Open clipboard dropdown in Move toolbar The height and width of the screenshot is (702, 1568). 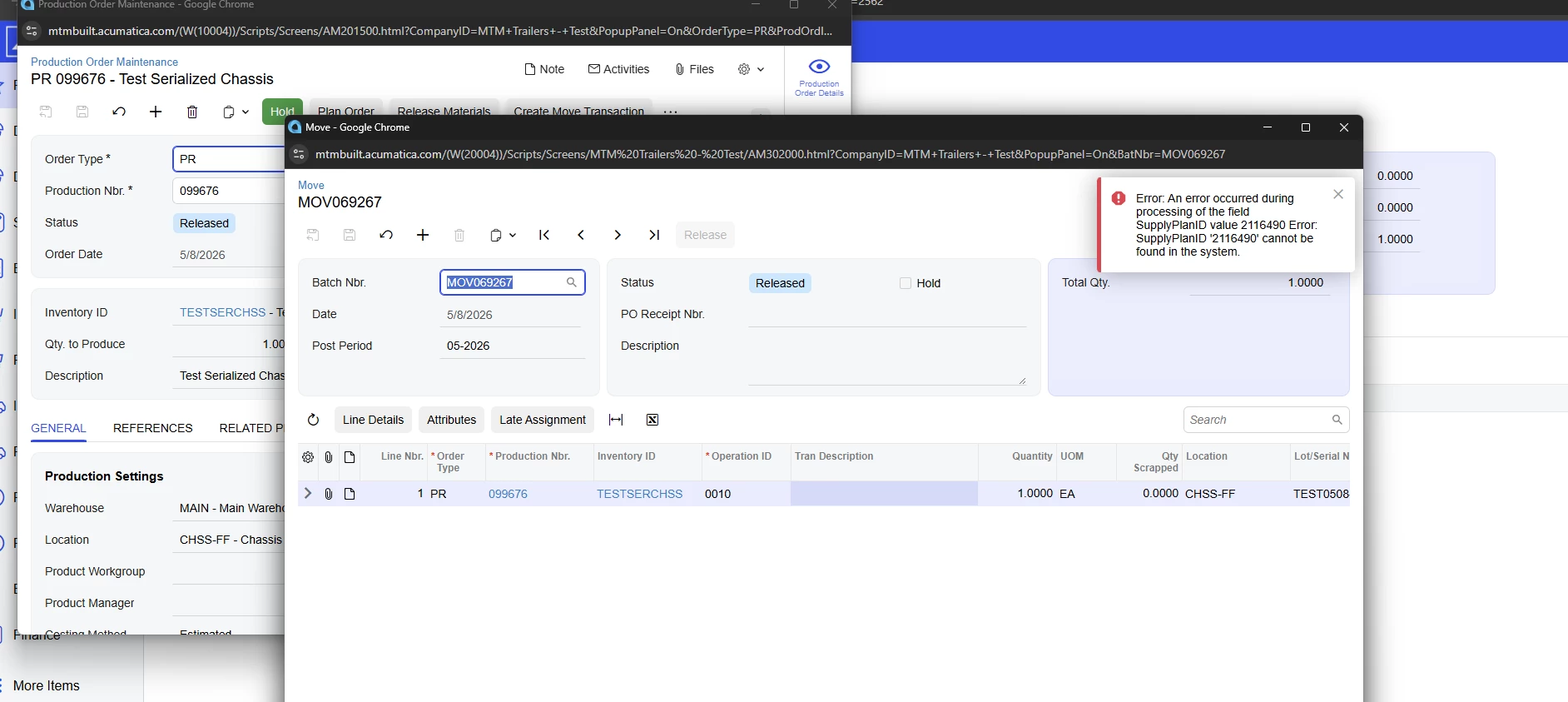(x=503, y=235)
